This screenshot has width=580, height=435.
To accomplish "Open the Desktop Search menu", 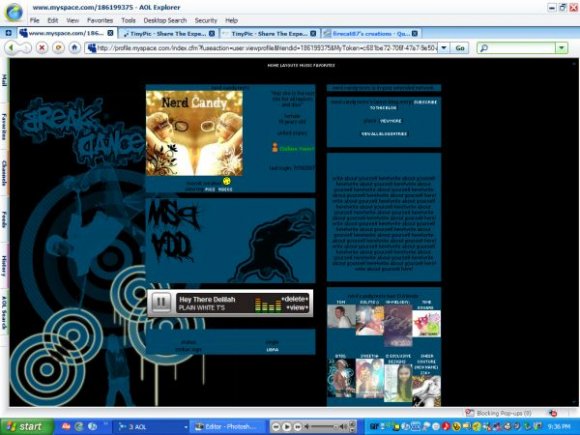I will [165, 20].
